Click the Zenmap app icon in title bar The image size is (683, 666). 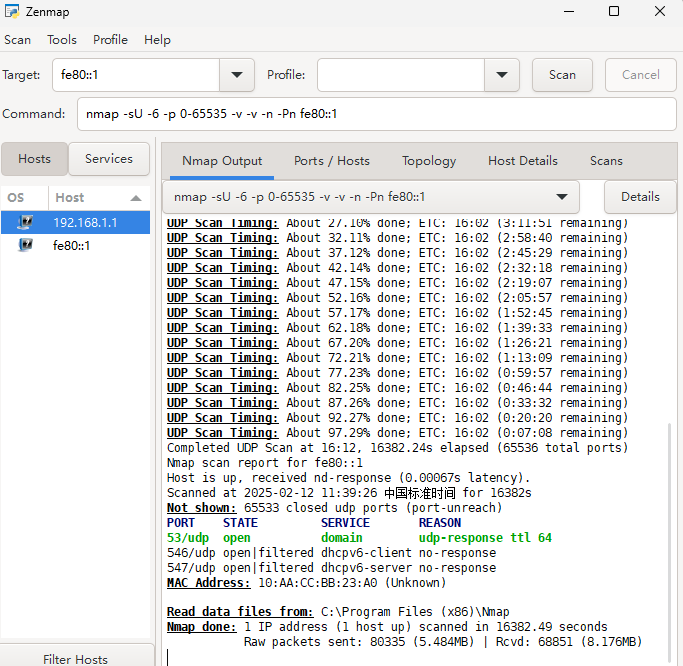[x=12, y=11]
